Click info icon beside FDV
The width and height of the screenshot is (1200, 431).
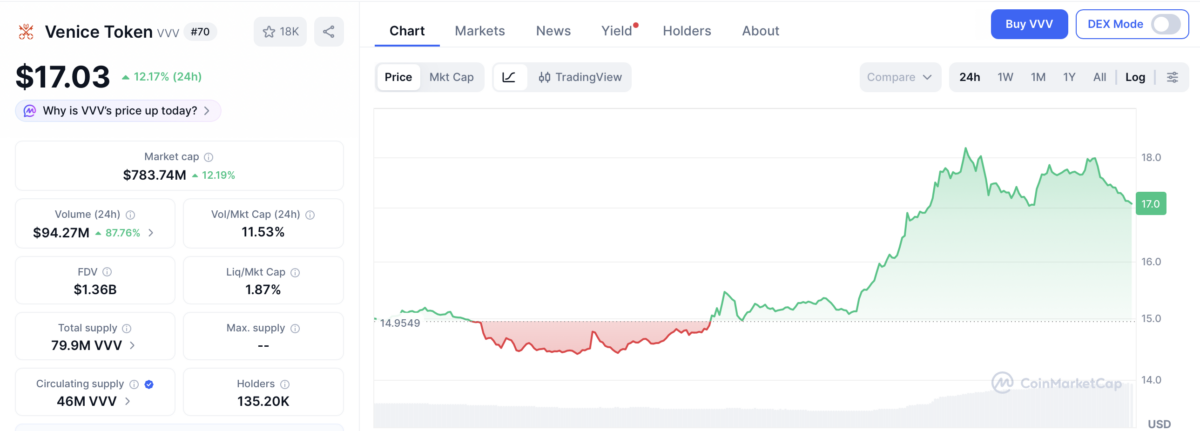(x=107, y=272)
